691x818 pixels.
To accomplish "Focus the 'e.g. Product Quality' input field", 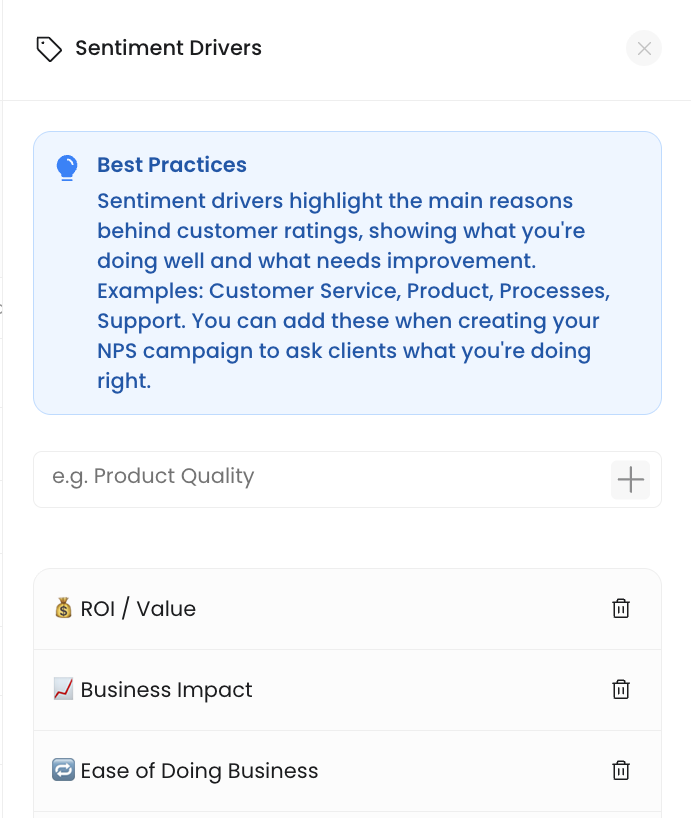I will click(x=322, y=479).
